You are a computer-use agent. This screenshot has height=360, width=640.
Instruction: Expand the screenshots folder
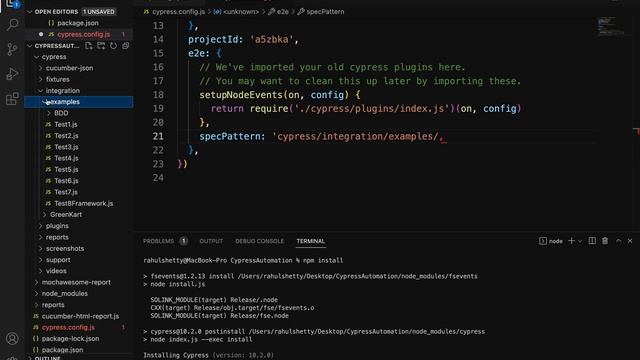(41, 248)
